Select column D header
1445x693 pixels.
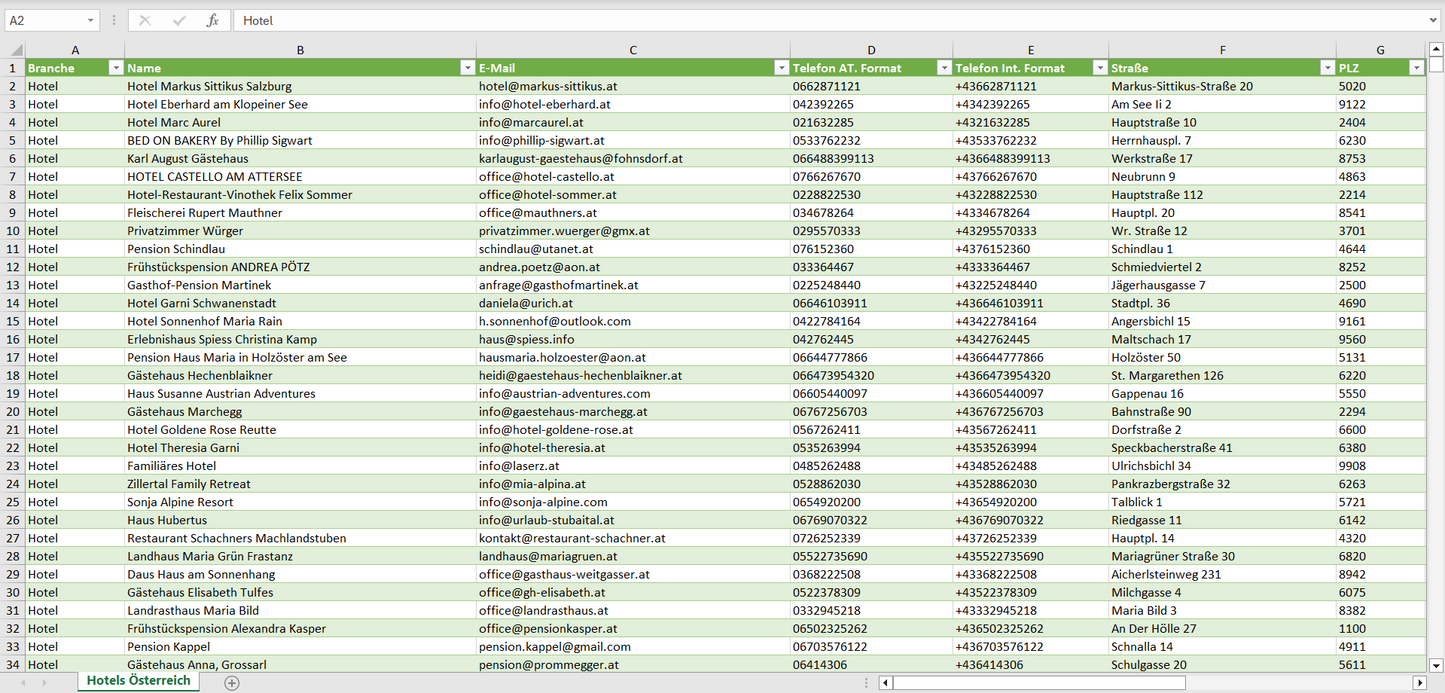coord(871,50)
